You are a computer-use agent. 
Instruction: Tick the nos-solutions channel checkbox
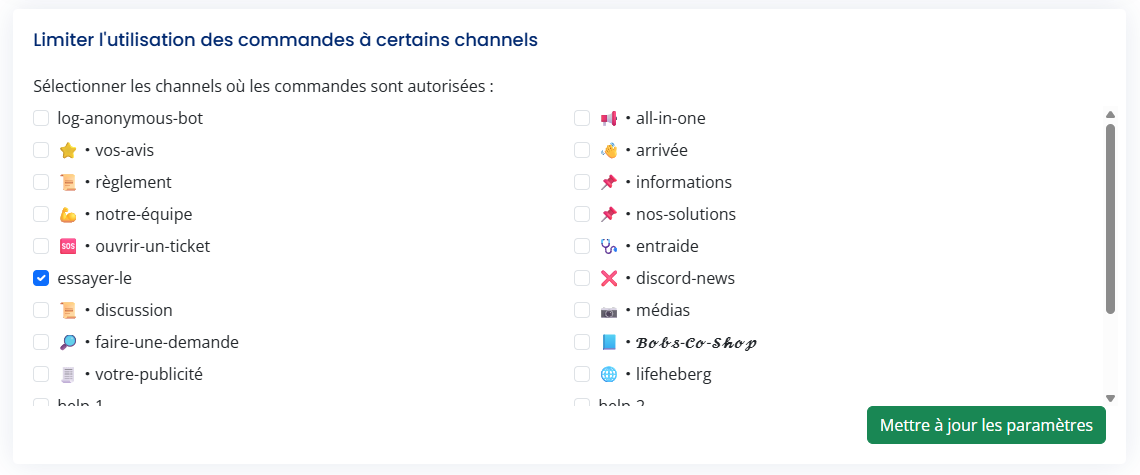[x=582, y=214]
